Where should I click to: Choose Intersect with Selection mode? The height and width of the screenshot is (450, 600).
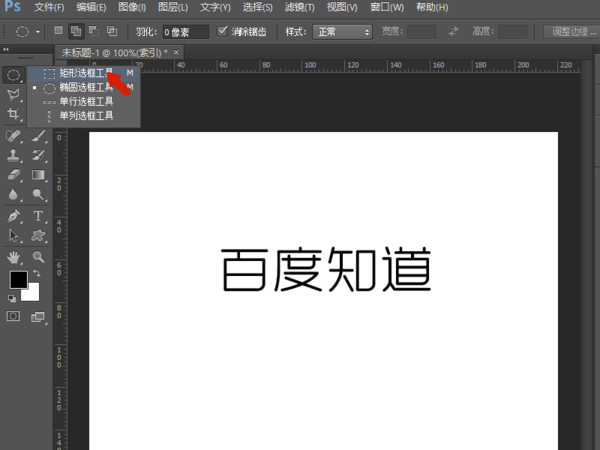click(112, 31)
